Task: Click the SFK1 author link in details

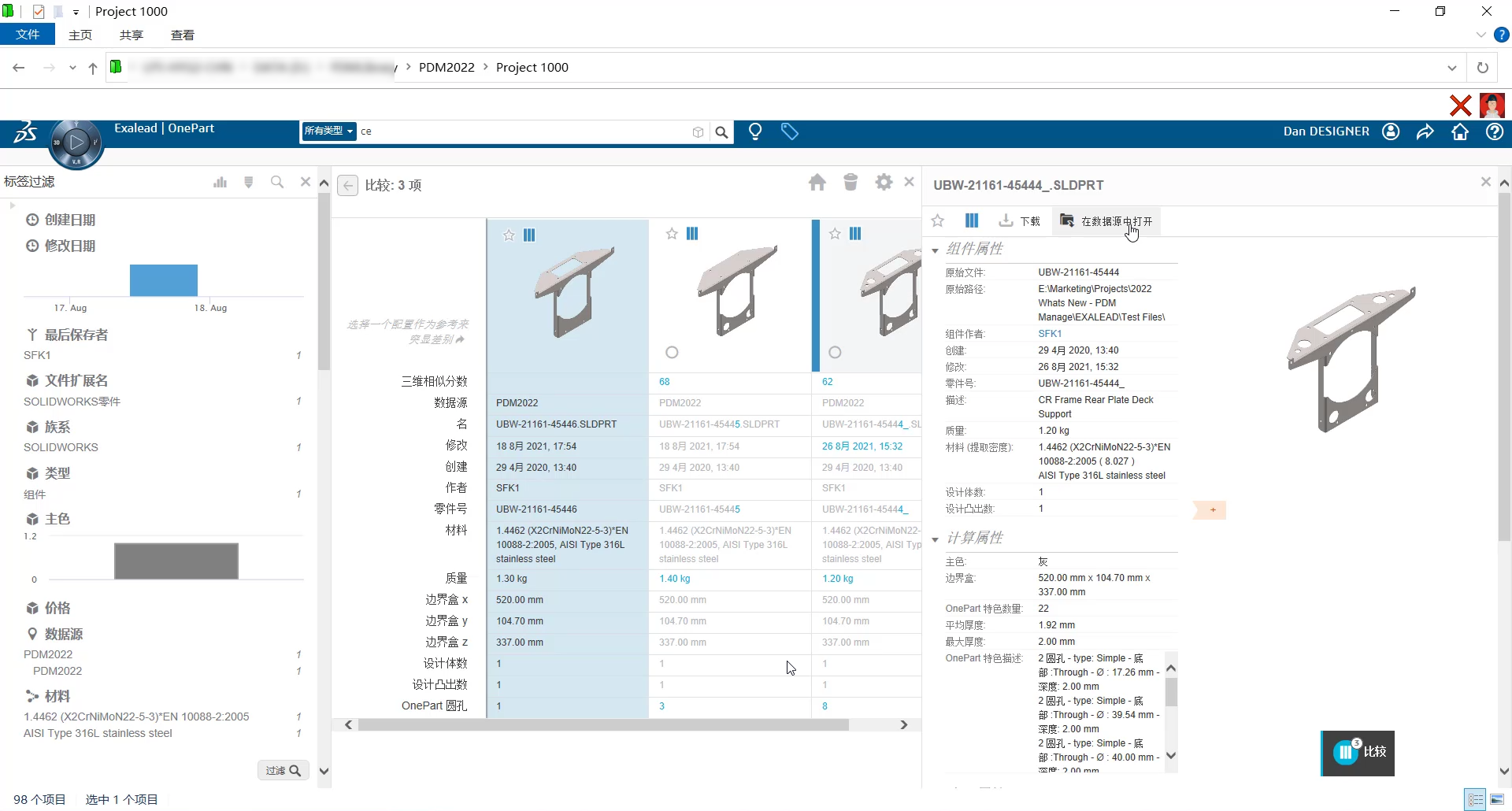Action: pyautogui.click(x=1050, y=334)
